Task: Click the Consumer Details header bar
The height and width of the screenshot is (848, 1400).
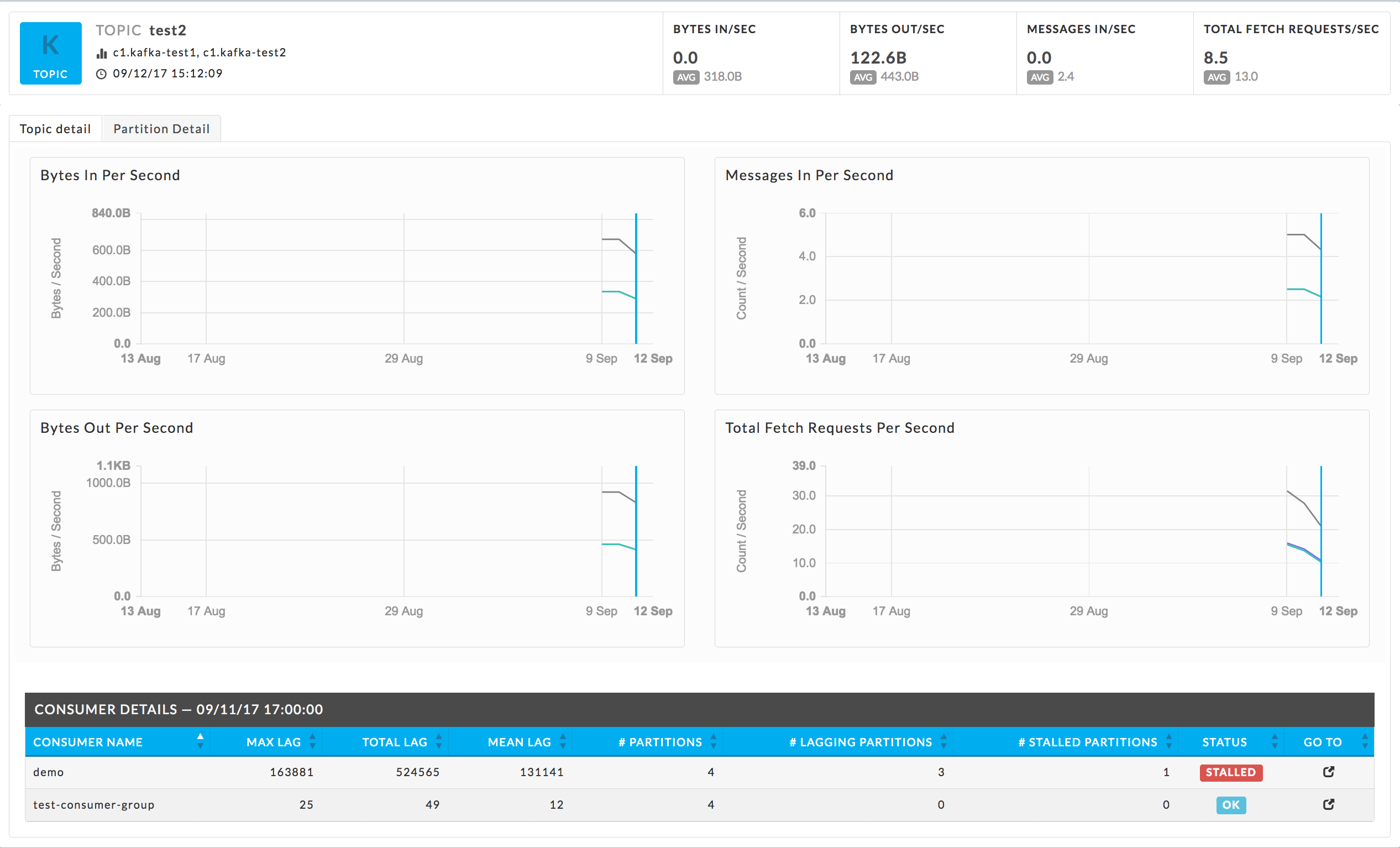Action: 699,709
